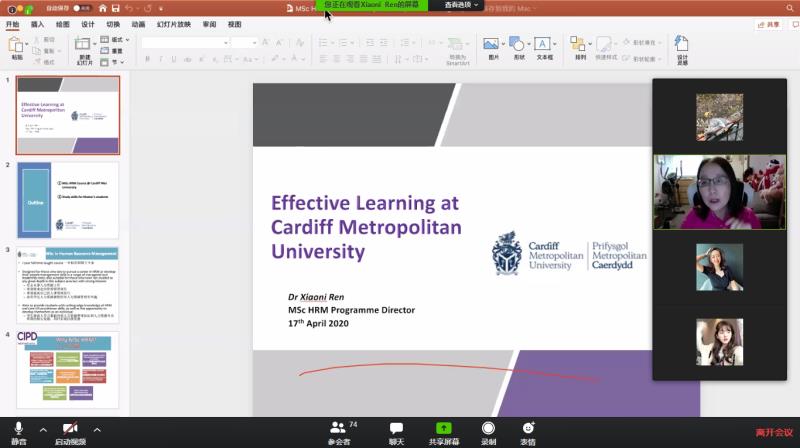Click the Copy icon in ribbon

pyautogui.click(x=37, y=51)
